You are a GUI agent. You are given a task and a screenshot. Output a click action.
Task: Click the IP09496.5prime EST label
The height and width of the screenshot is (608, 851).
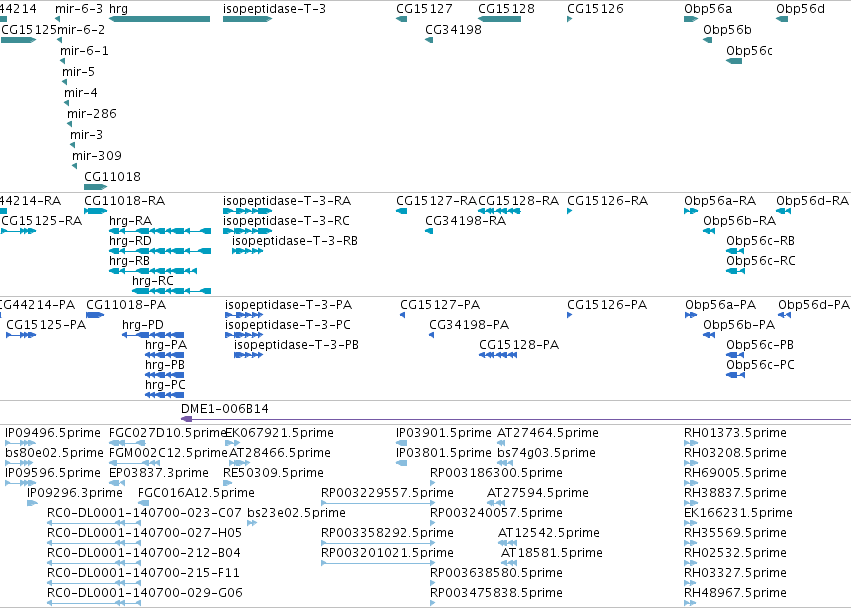53,433
